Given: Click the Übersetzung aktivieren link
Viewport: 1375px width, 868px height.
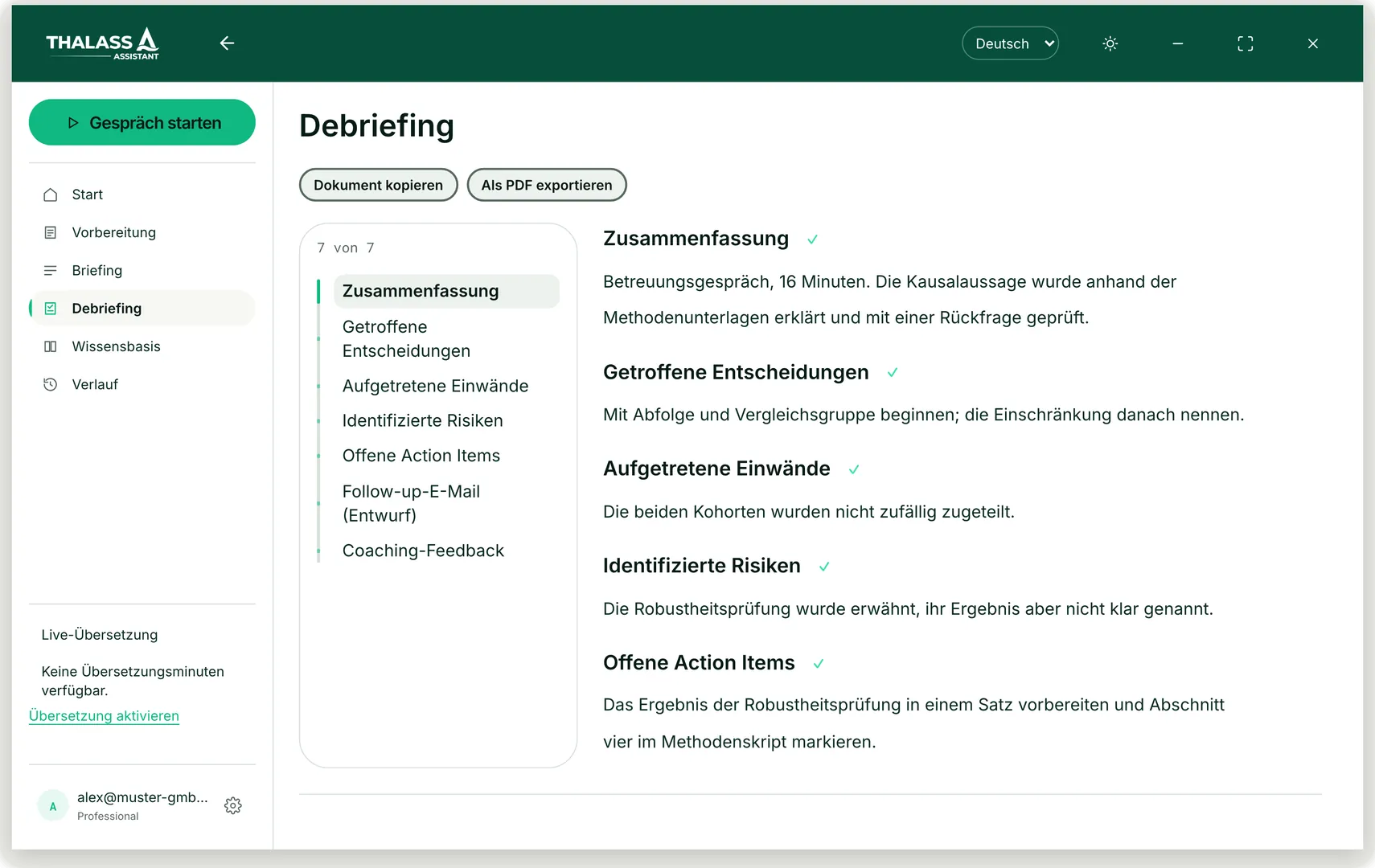Looking at the screenshot, I should pyautogui.click(x=104, y=716).
